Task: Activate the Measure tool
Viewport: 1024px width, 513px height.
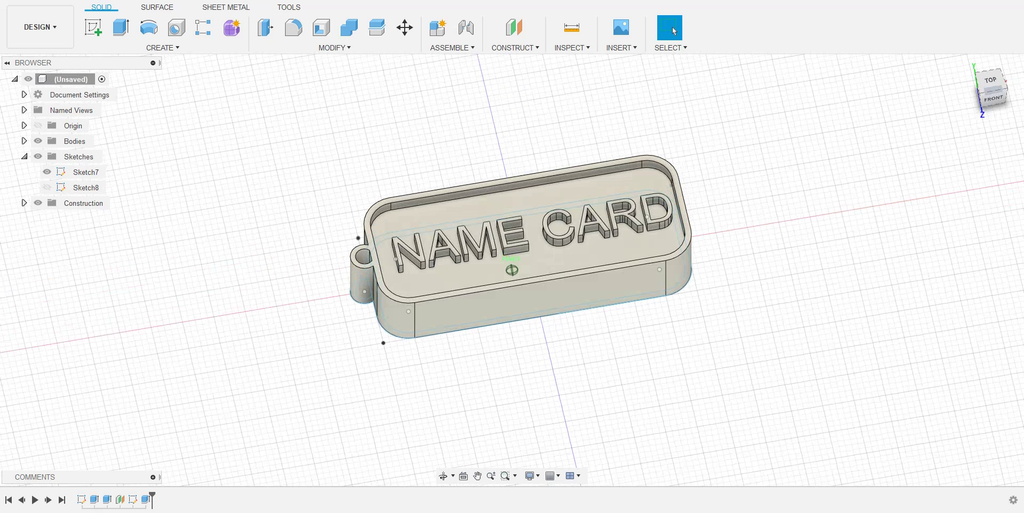Action: tap(571, 27)
